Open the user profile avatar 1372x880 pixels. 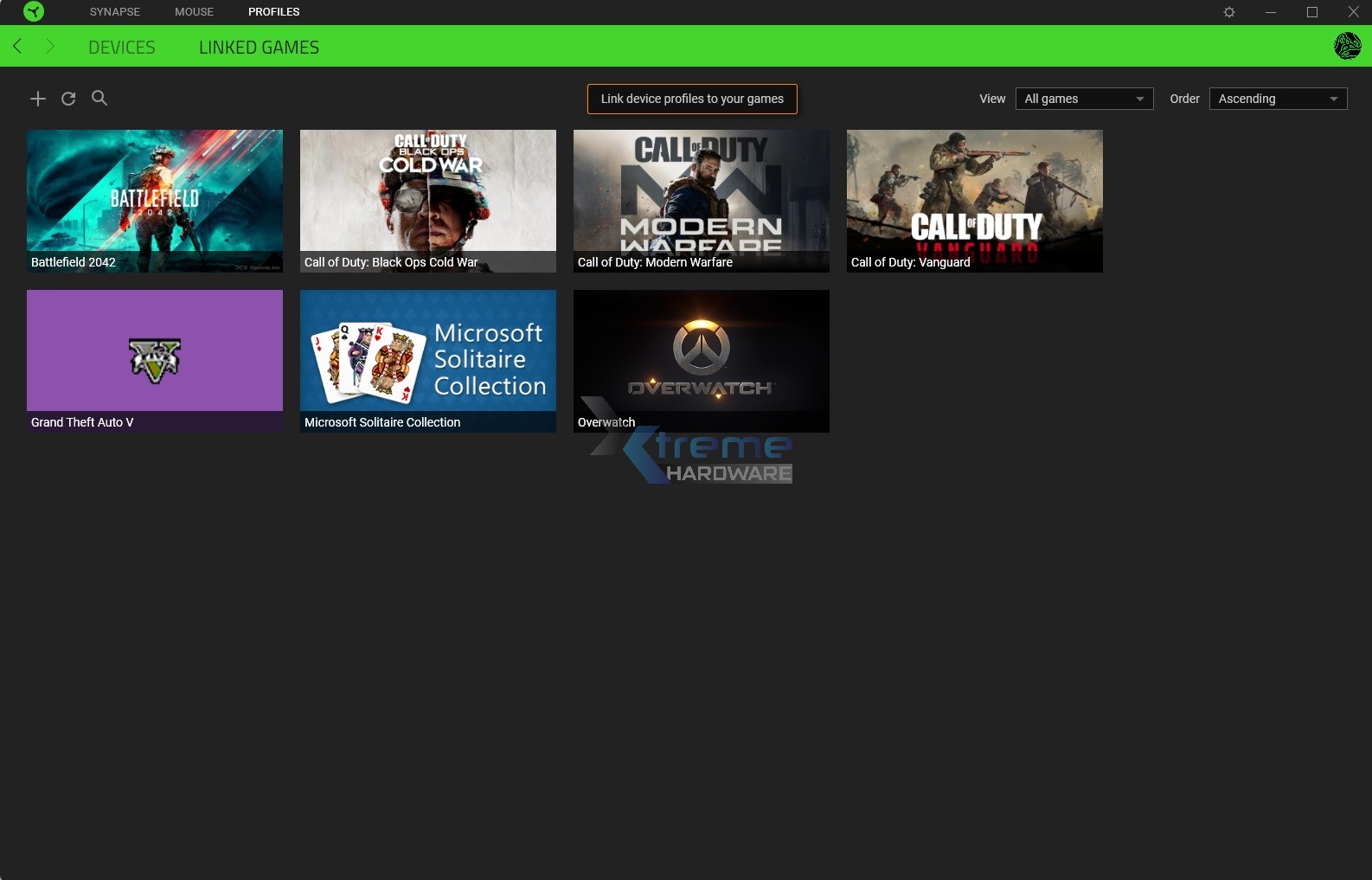pos(1347,46)
